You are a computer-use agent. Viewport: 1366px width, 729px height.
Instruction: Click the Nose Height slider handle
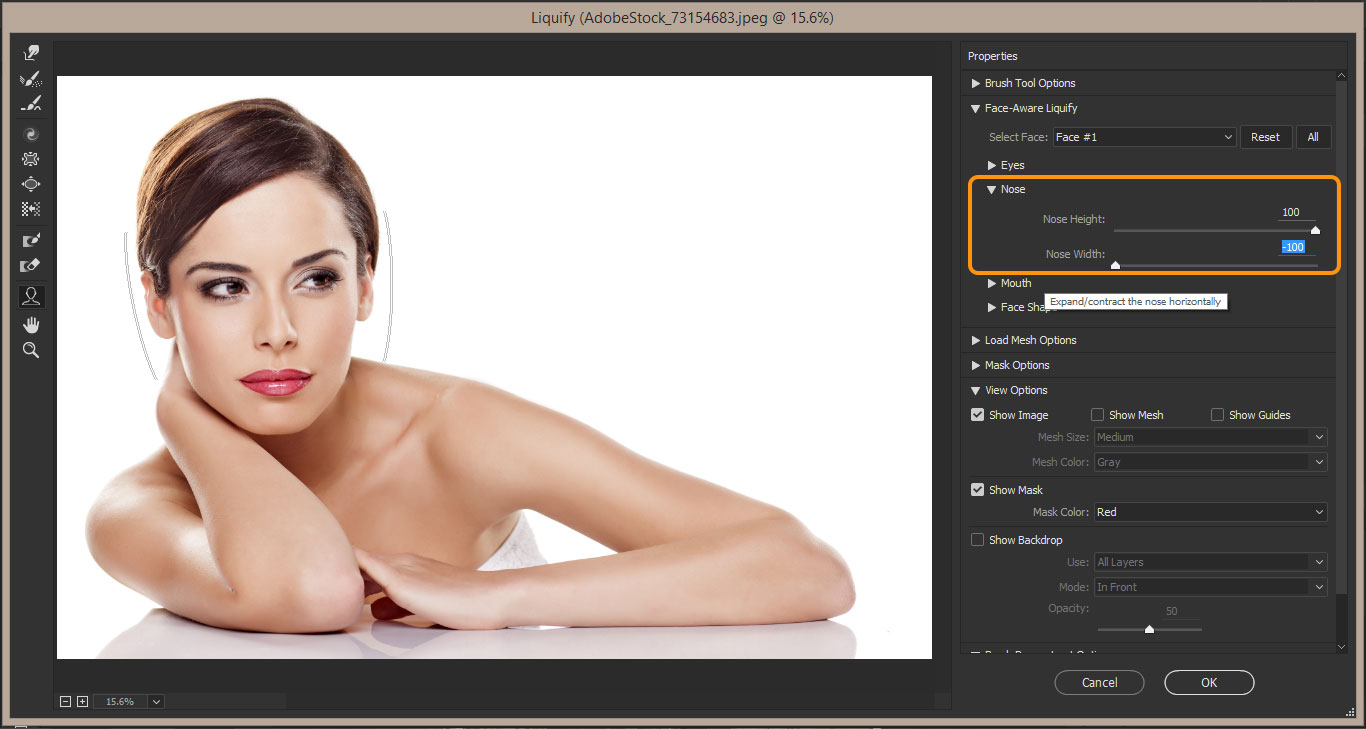1315,230
